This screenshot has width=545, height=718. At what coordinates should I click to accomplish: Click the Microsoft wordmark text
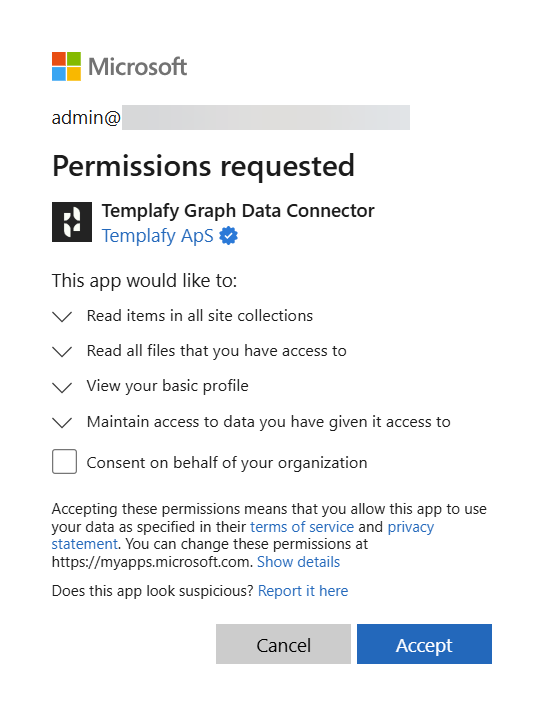(137, 67)
